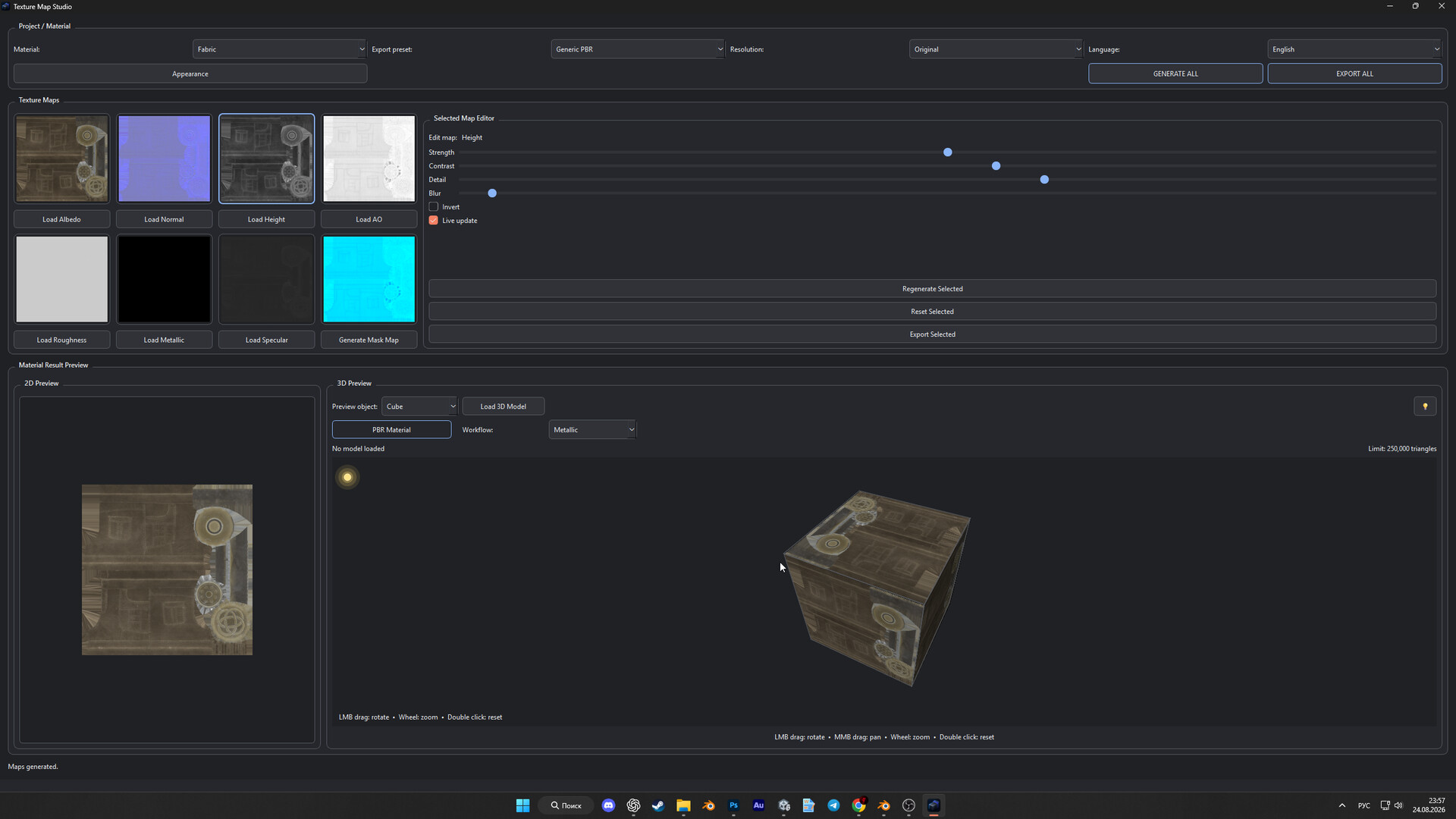Screen dimensions: 1456x819
Task: Show hidden system tray icons
Action: [1341, 805]
